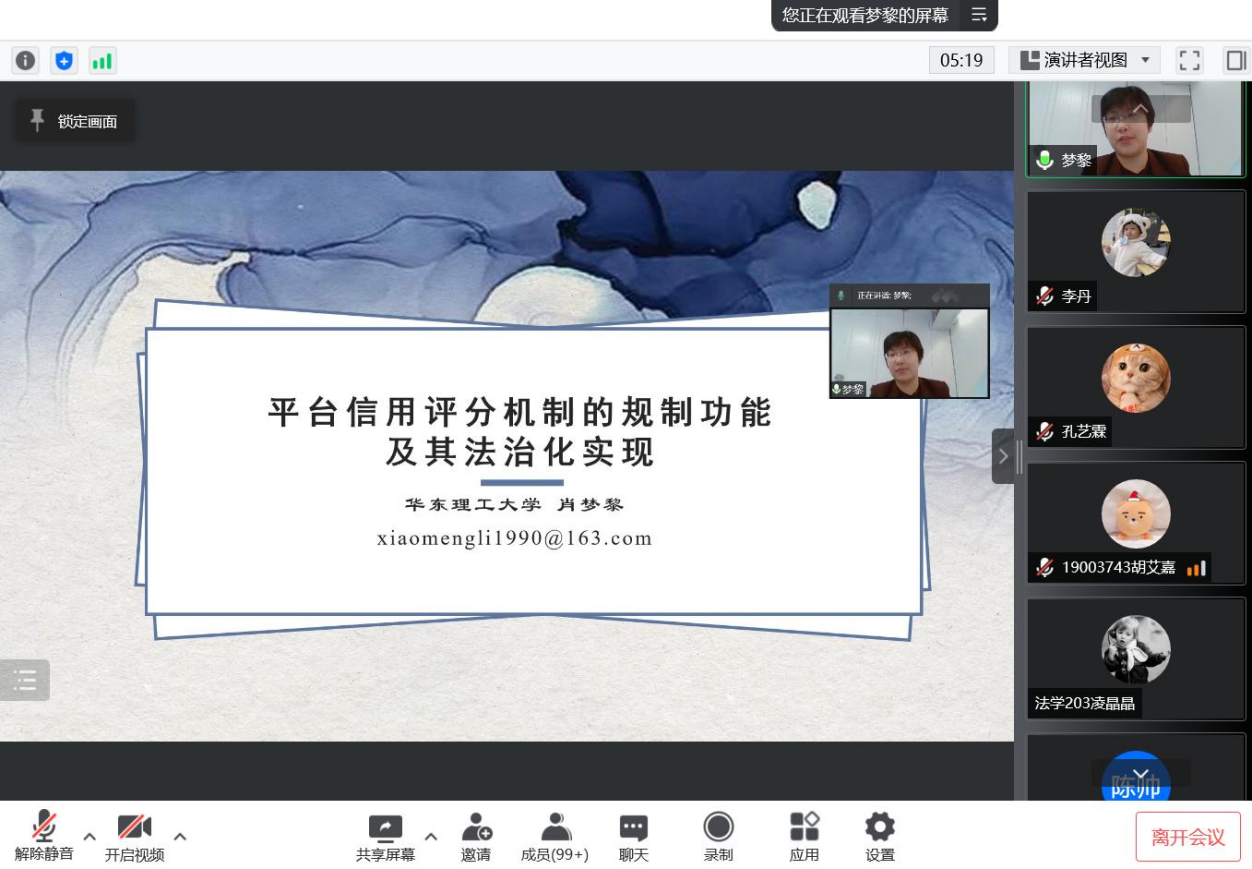Open 成员(99+) participants list

[x=555, y=837]
